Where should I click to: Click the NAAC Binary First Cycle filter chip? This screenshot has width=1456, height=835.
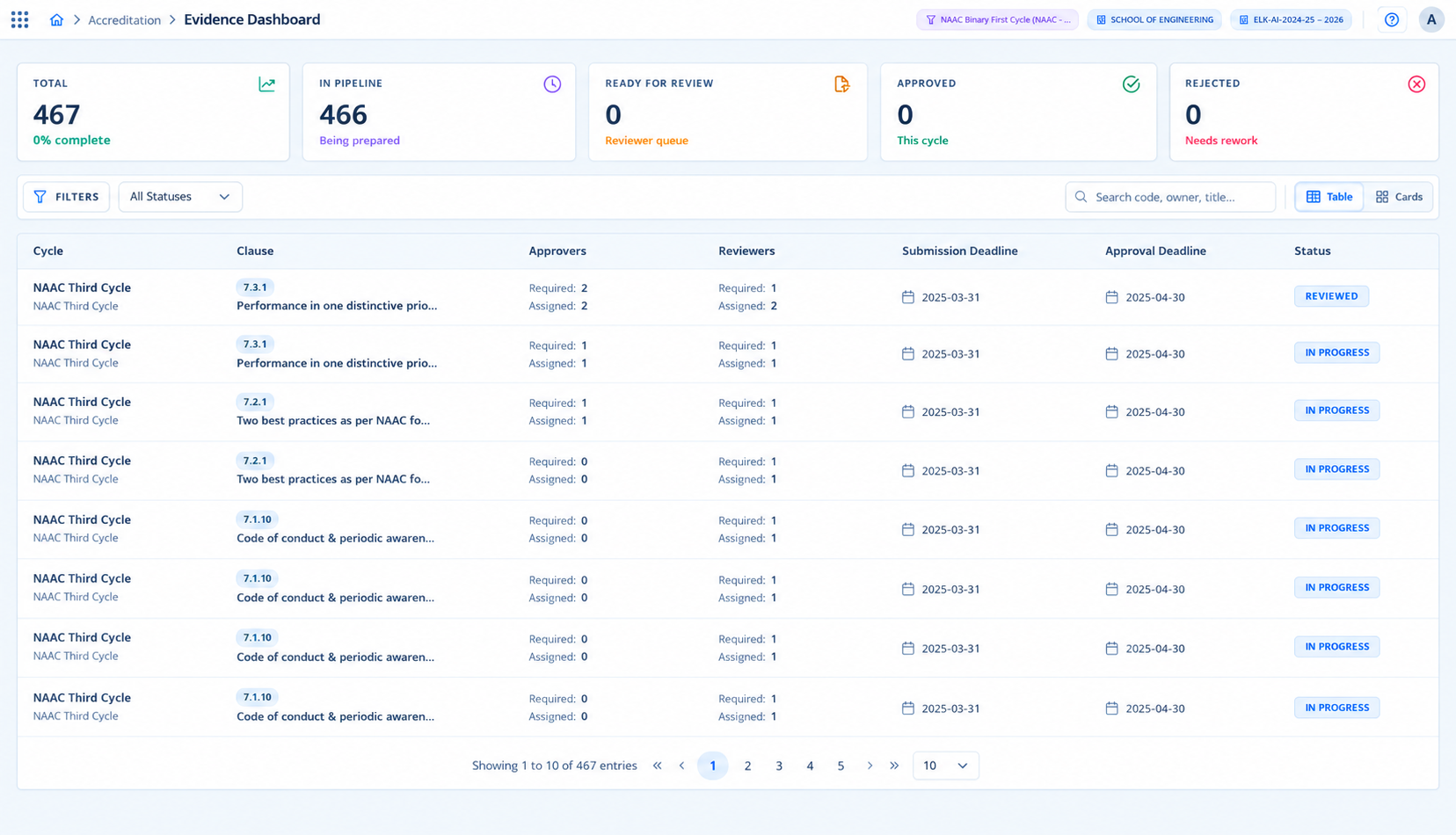997,19
